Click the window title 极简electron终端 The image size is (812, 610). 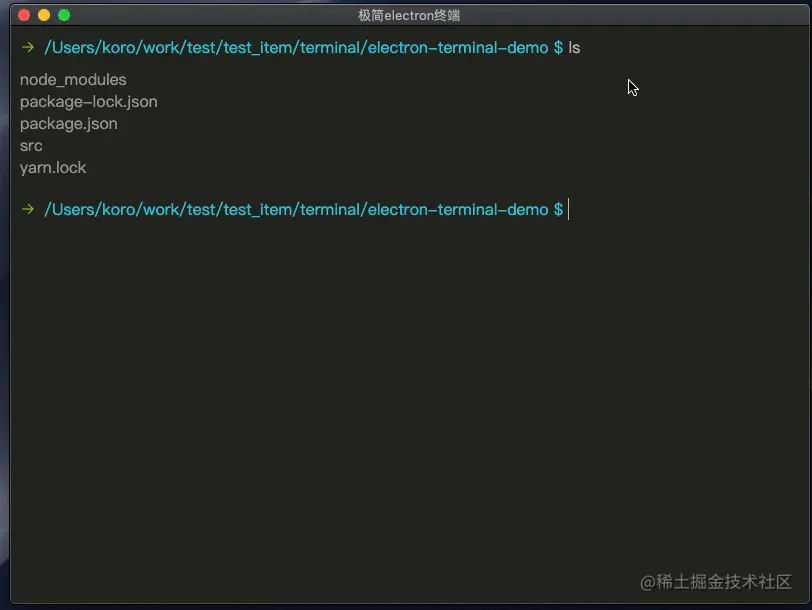408,15
